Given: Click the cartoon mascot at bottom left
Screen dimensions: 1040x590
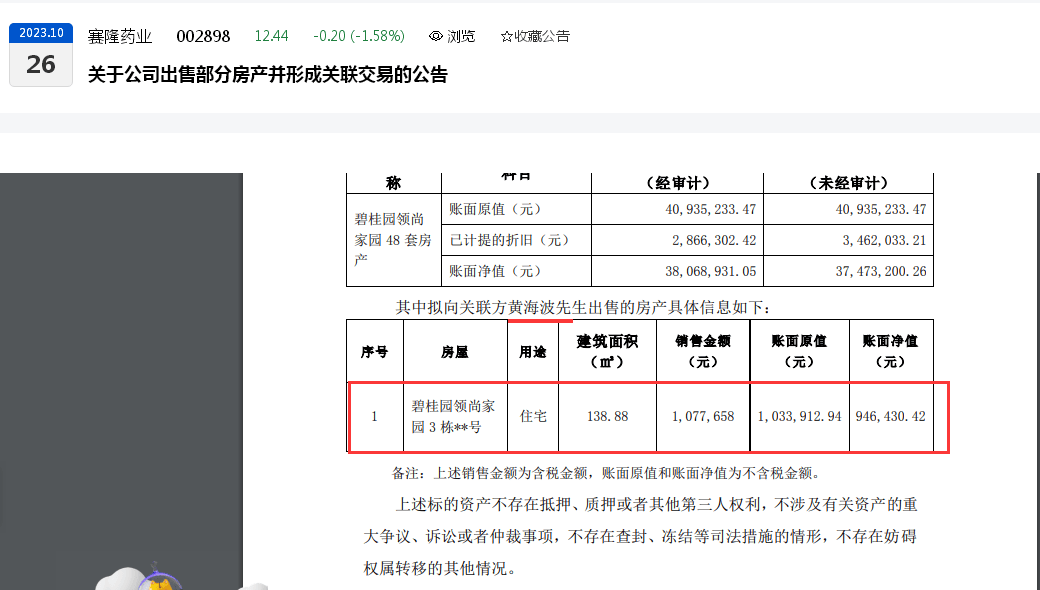Looking at the screenshot, I should (158, 578).
